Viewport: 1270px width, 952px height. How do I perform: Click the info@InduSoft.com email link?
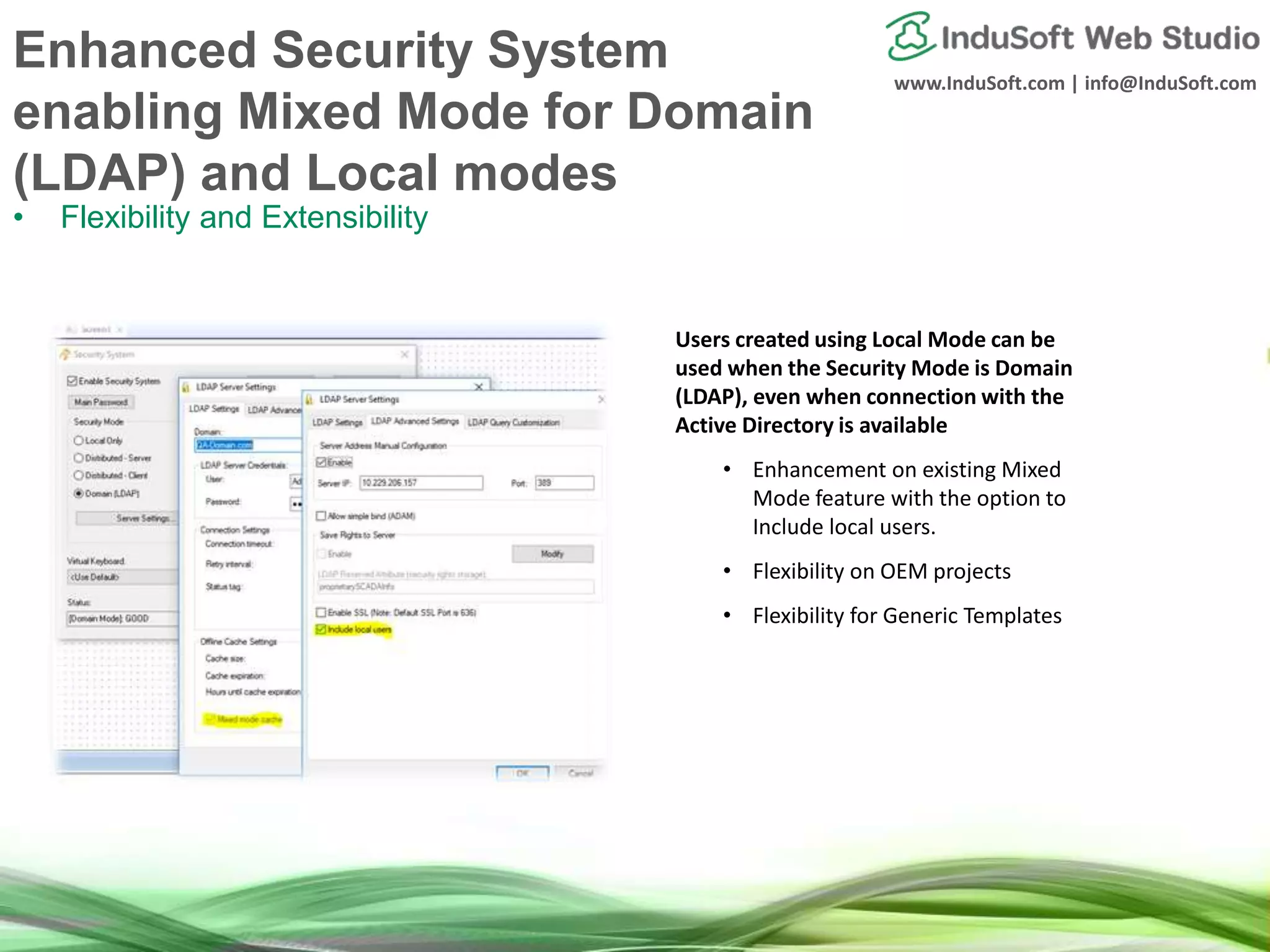click(1170, 83)
